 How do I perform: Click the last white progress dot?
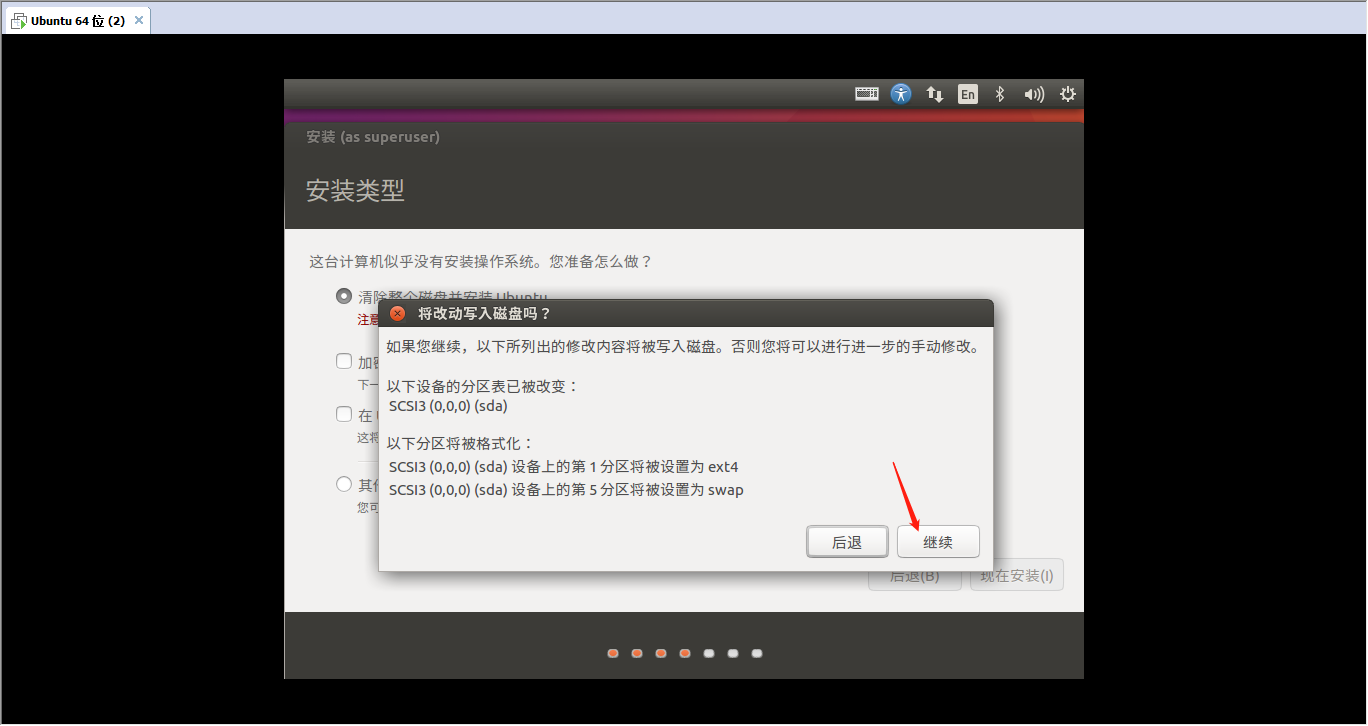click(757, 653)
